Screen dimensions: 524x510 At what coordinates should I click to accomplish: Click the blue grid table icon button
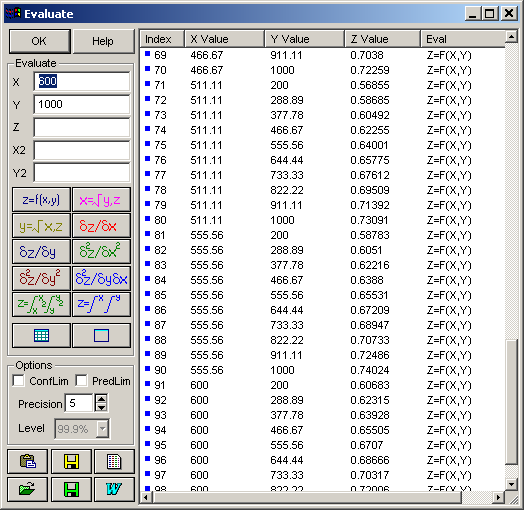click(41, 335)
